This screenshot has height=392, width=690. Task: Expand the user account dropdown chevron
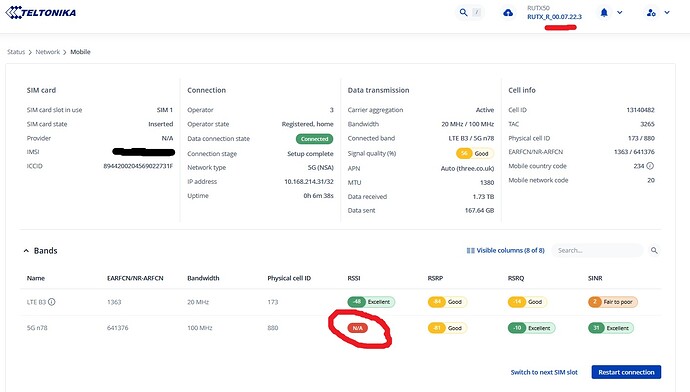(x=667, y=12)
